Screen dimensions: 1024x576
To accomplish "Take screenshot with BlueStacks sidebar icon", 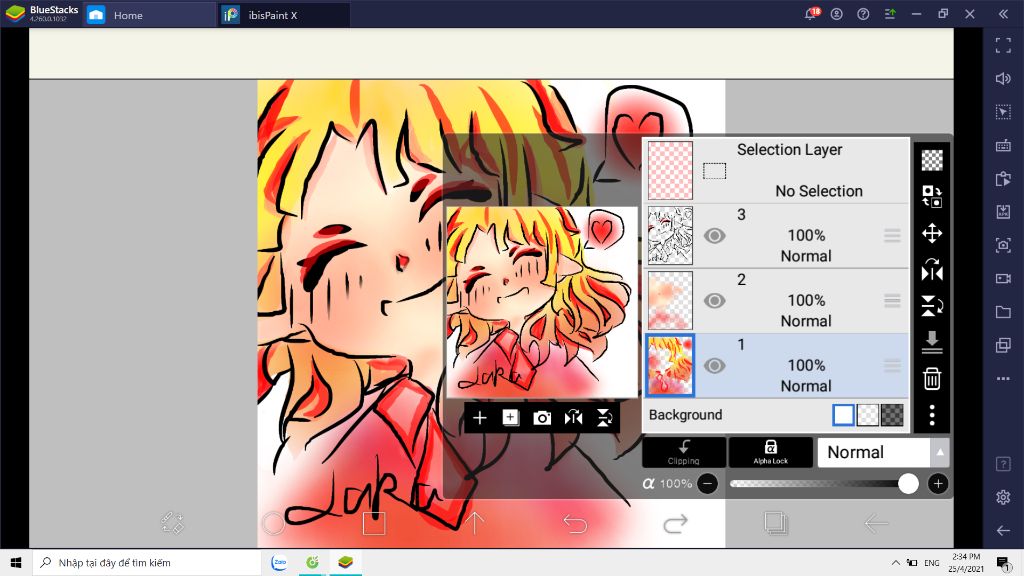I will tap(1003, 245).
